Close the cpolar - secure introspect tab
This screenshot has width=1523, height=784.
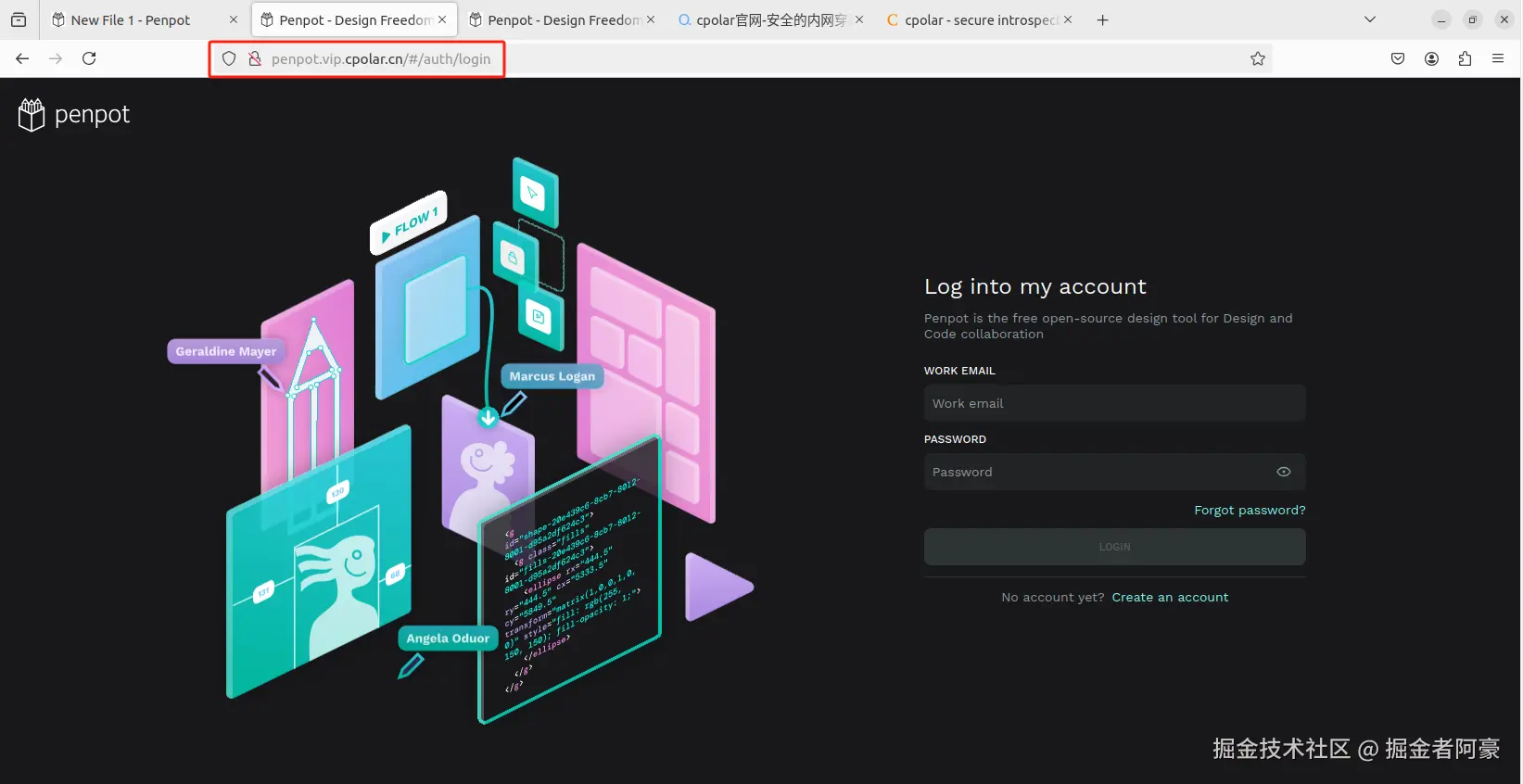pos(1068,19)
